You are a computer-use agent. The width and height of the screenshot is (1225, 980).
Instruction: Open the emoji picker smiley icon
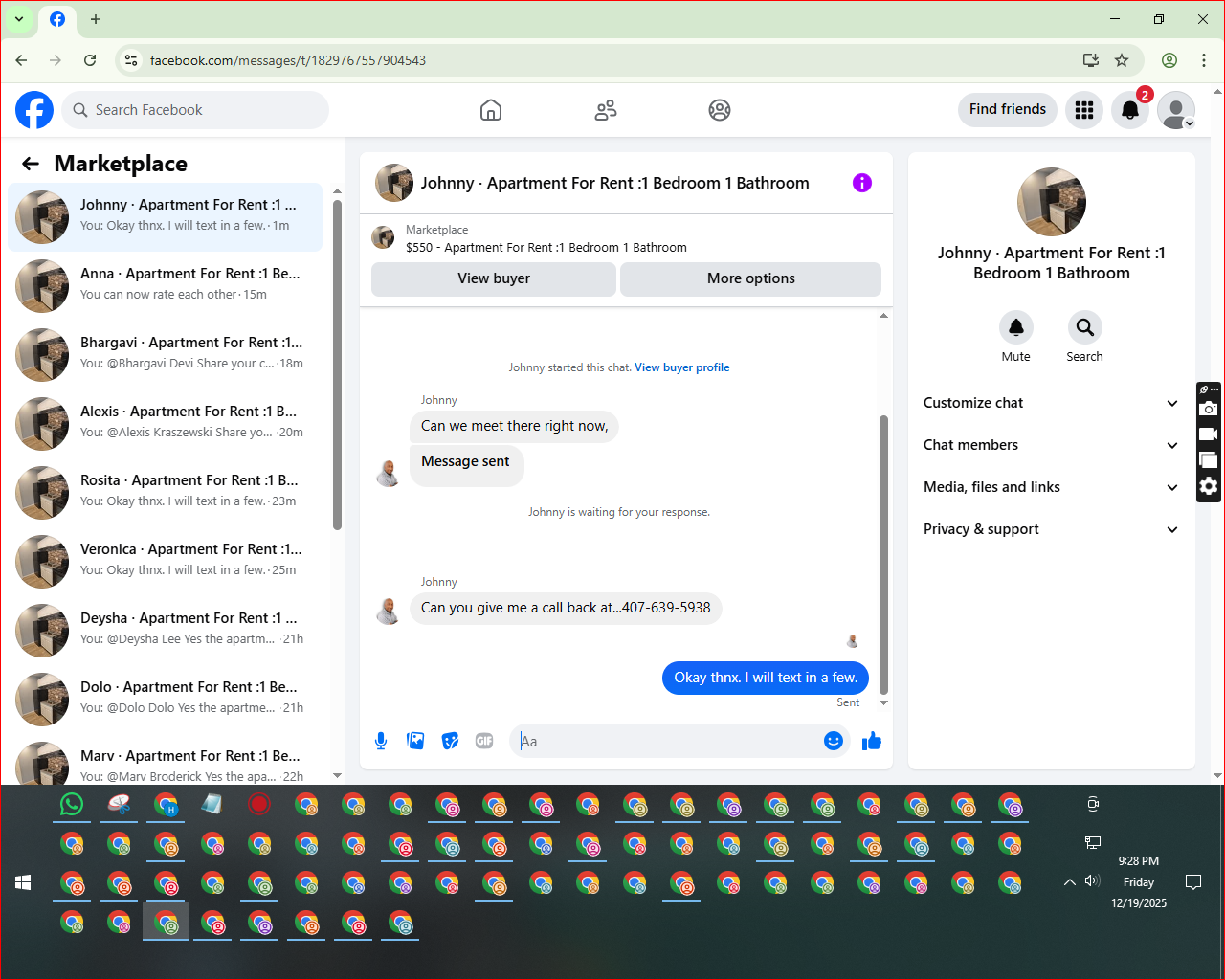click(834, 741)
